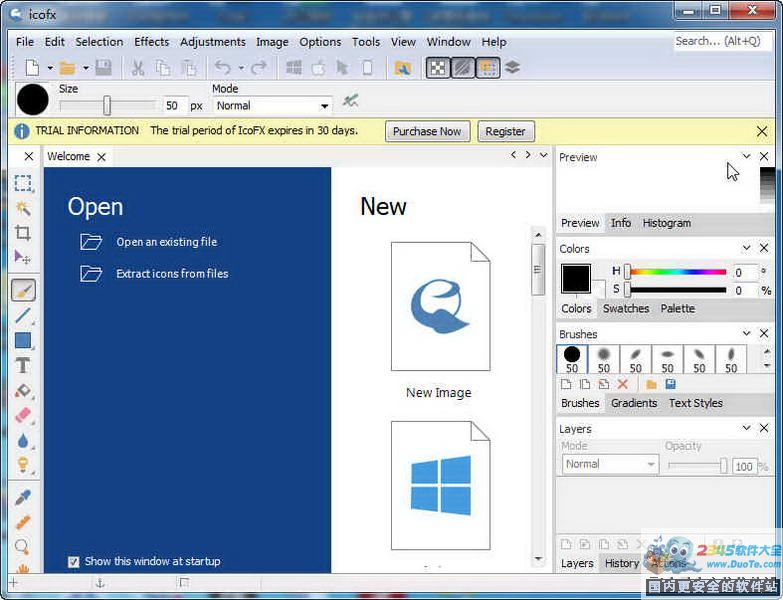
Task: Create a Windows icon from image
Action: pos(294,67)
